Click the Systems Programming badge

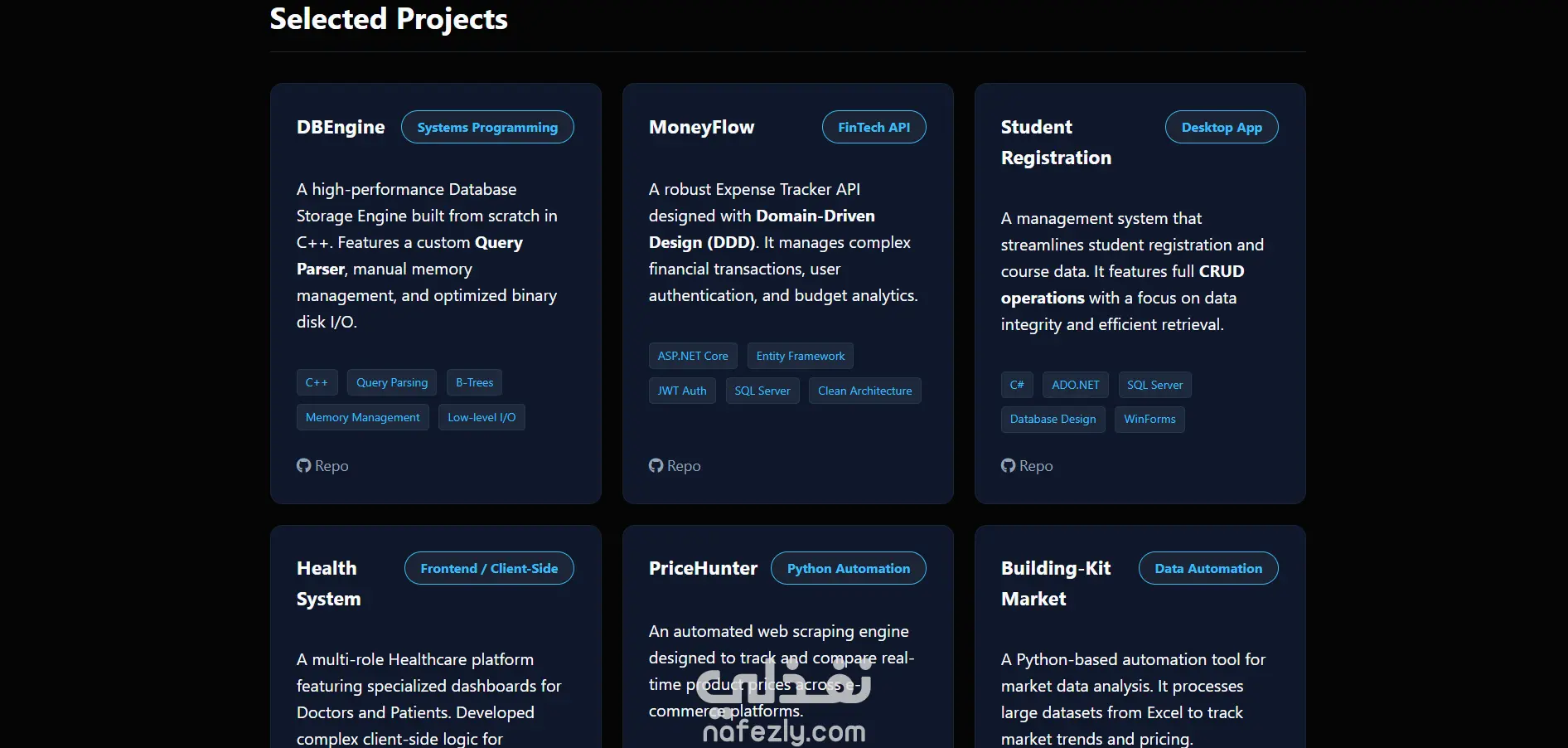pos(487,127)
